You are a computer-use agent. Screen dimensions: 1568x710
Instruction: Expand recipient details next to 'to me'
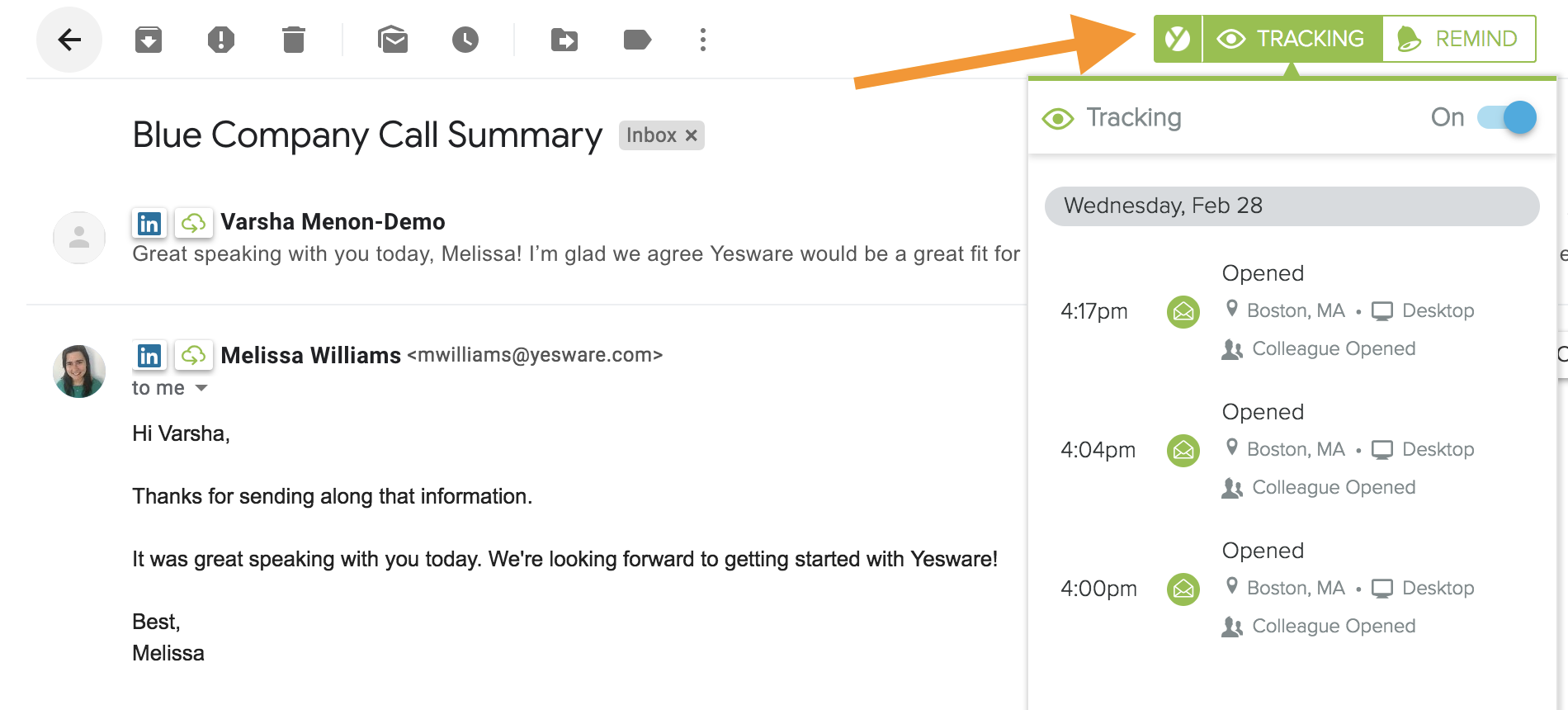(201, 388)
